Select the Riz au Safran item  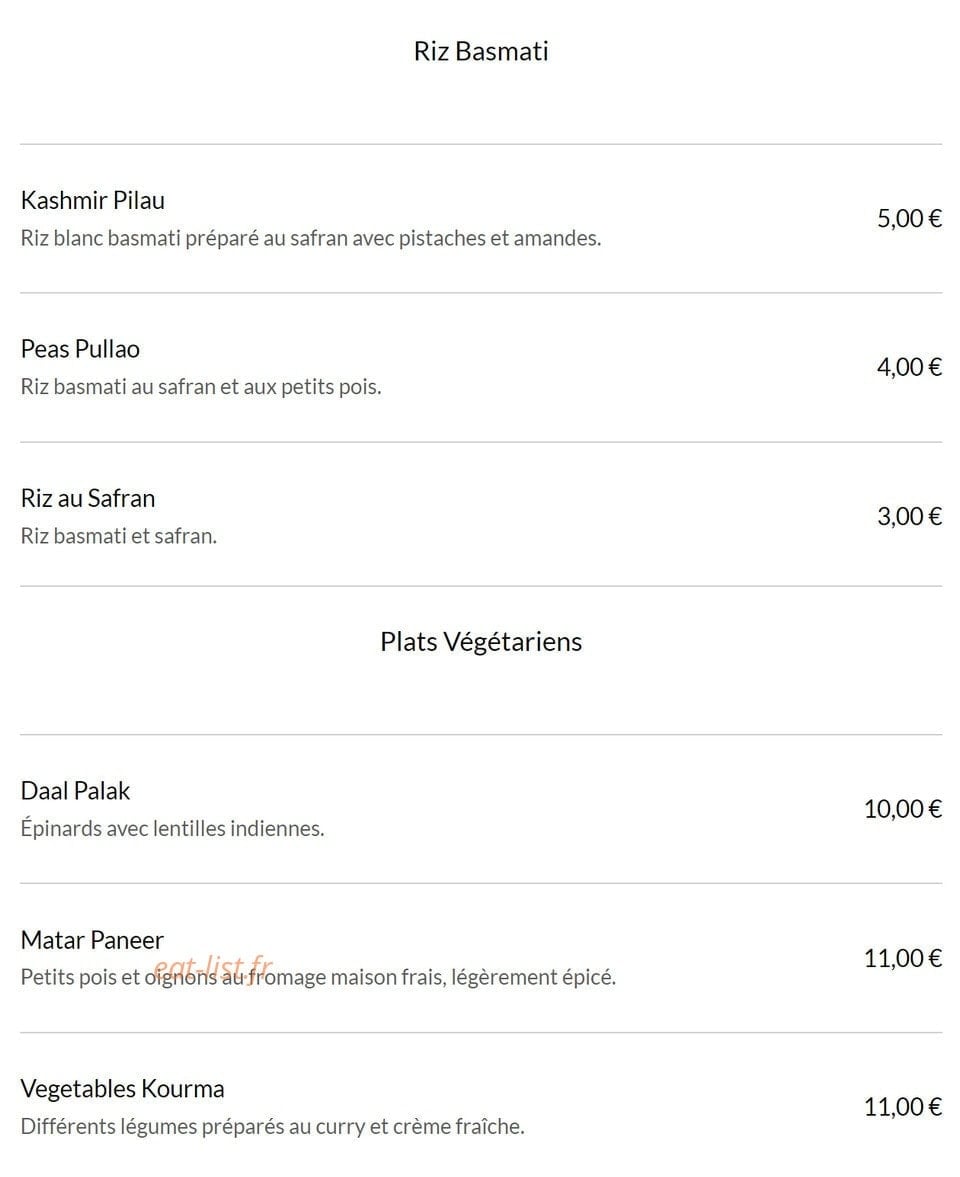[88, 498]
